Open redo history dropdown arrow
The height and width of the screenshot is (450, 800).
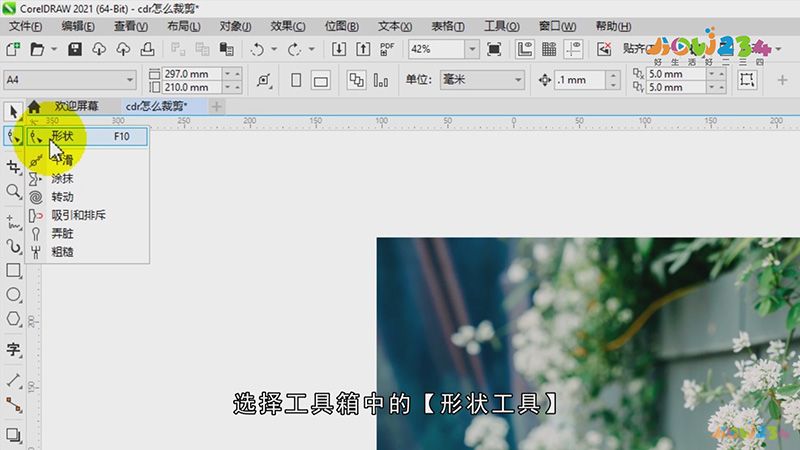point(311,49)
